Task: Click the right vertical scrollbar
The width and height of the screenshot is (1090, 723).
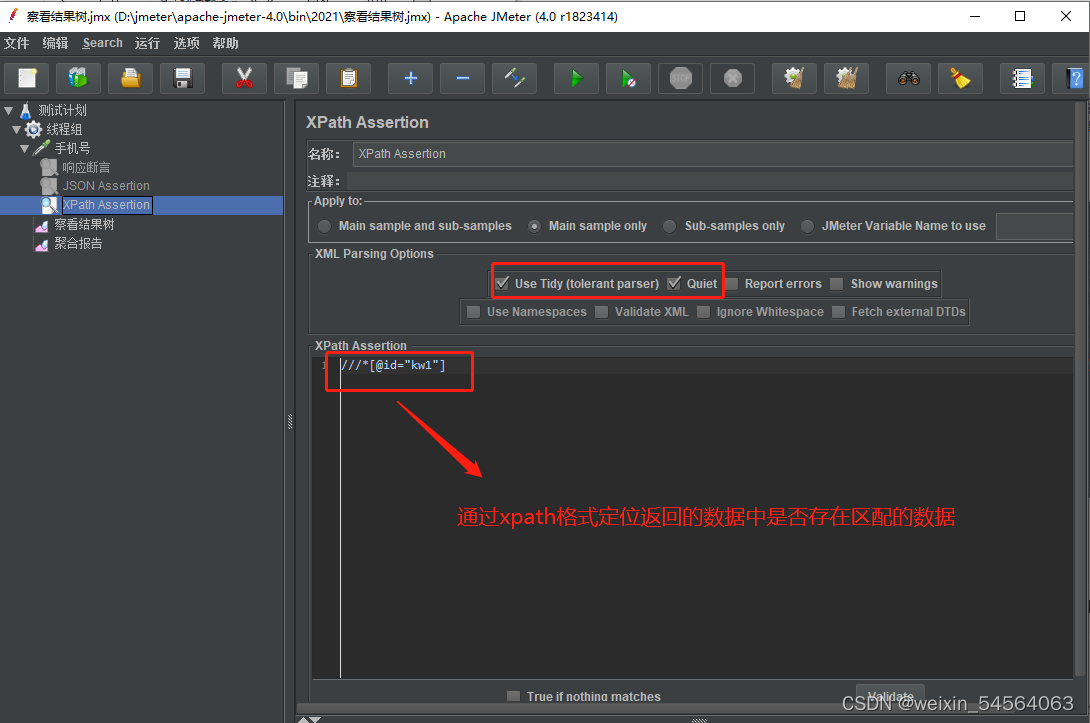Action: pos(1080,389)
